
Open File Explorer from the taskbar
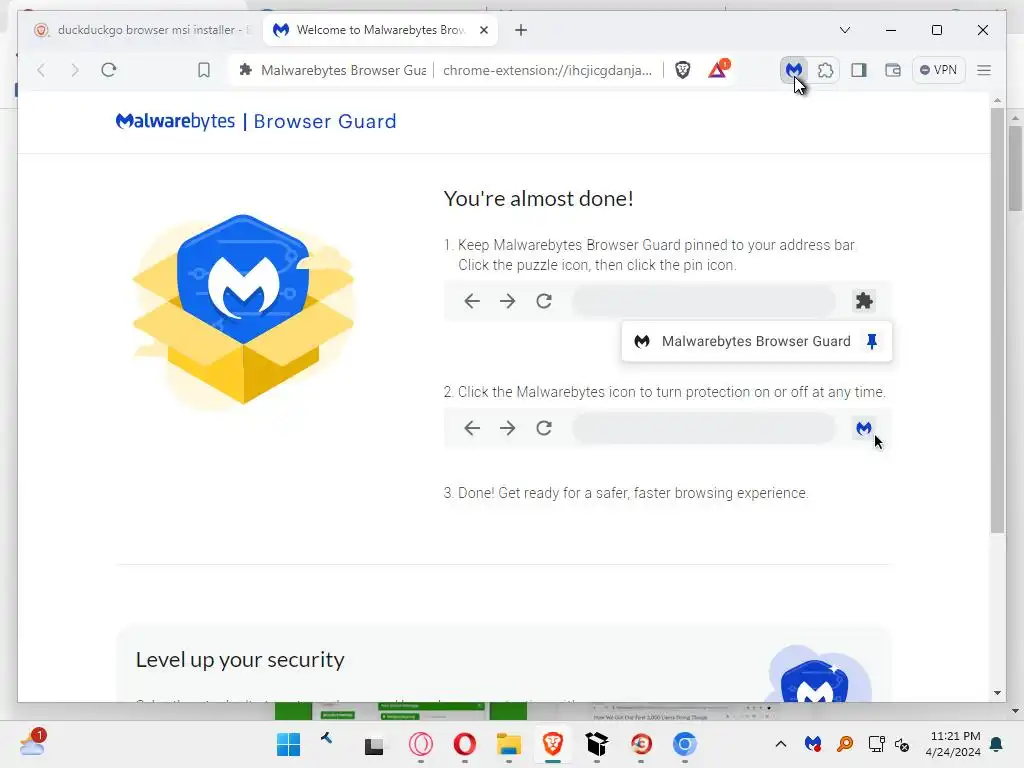coord(508,744)
